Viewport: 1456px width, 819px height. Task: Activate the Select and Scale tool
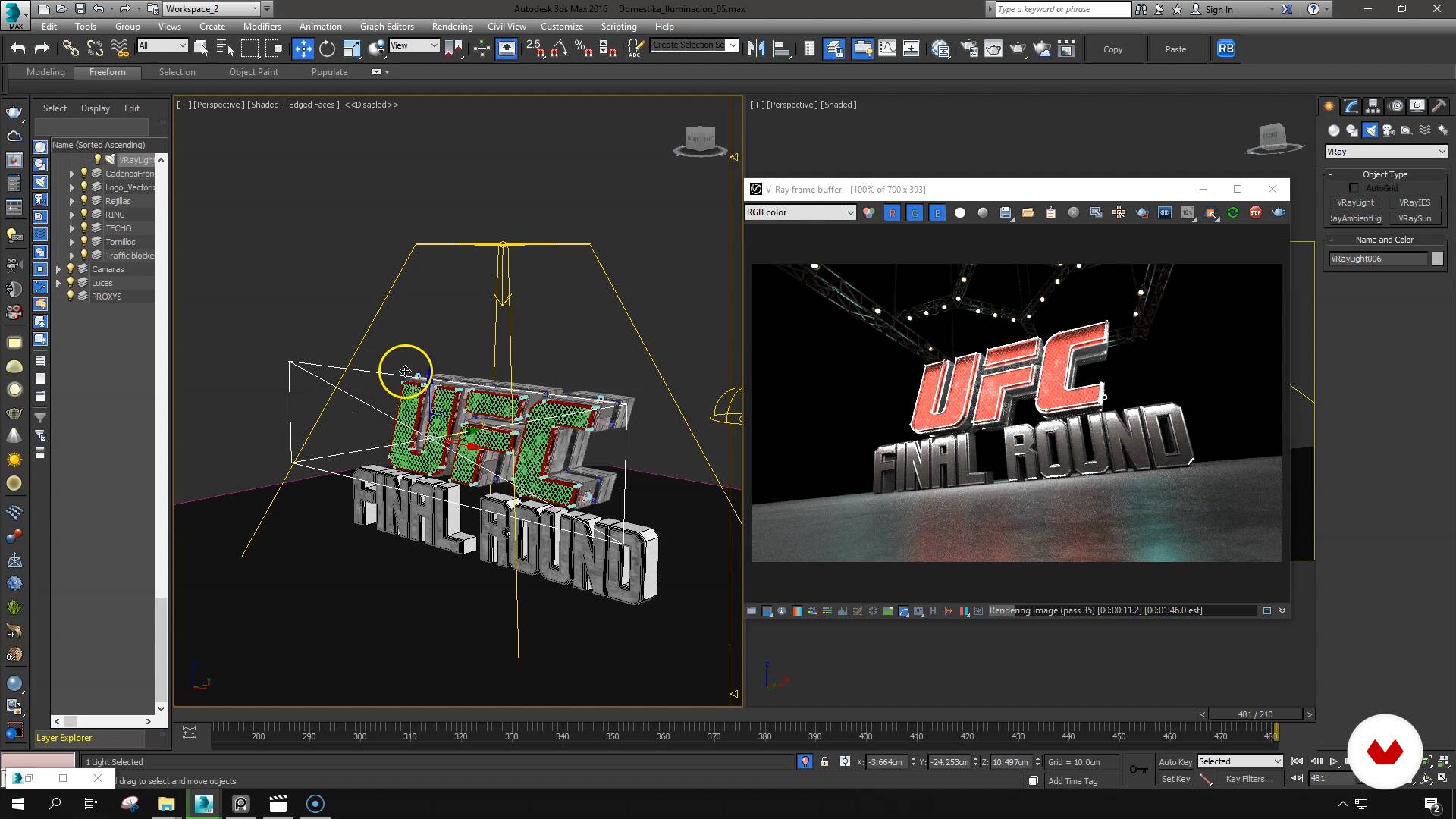(351, 49)
